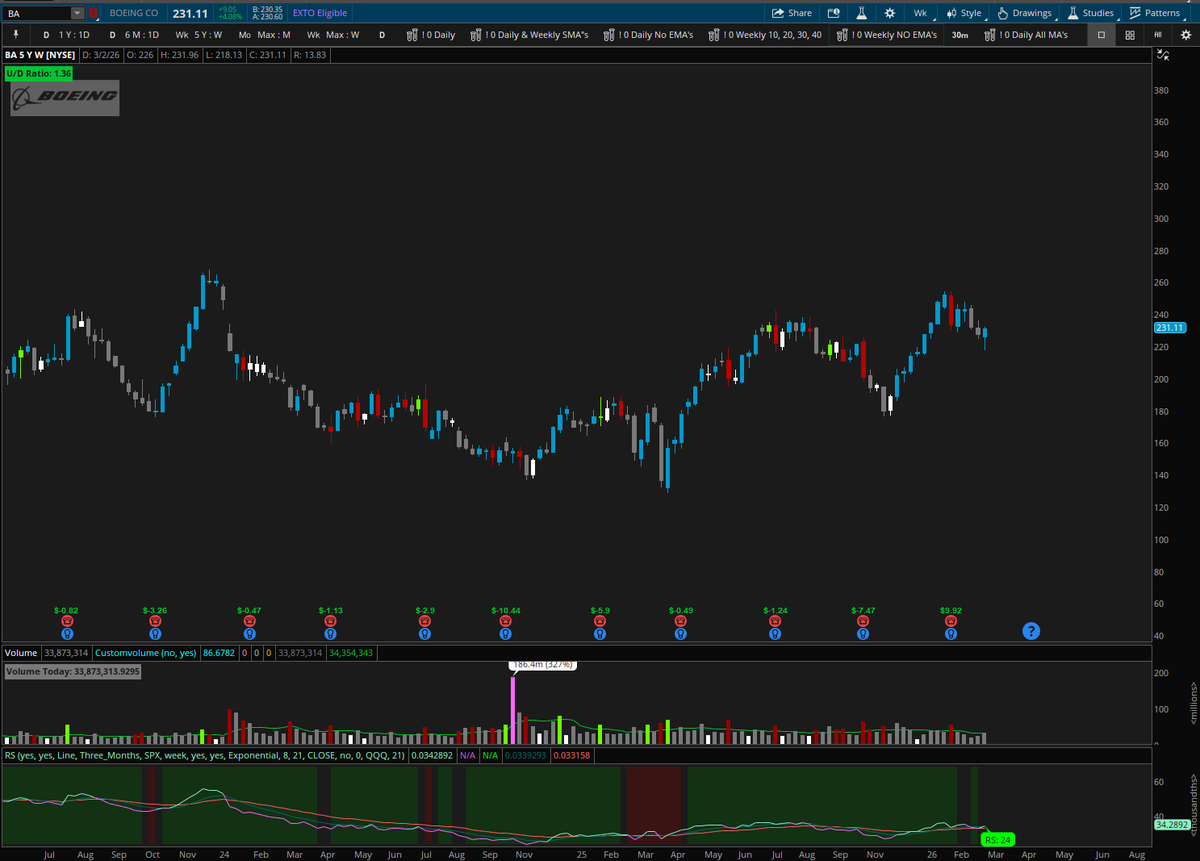This screenshot has width=1200, height=861.
Task: Click blue lightbulb icon under $-7.47
Action: [x=863, y=633]
